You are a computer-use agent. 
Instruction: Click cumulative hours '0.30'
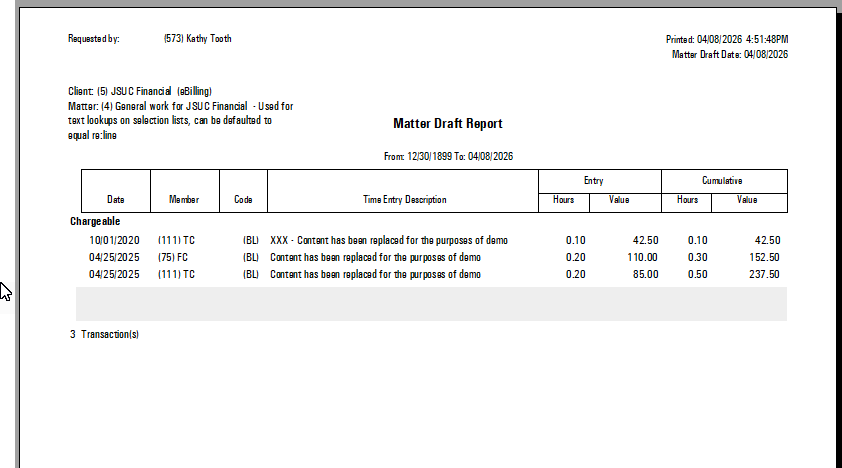698,258
